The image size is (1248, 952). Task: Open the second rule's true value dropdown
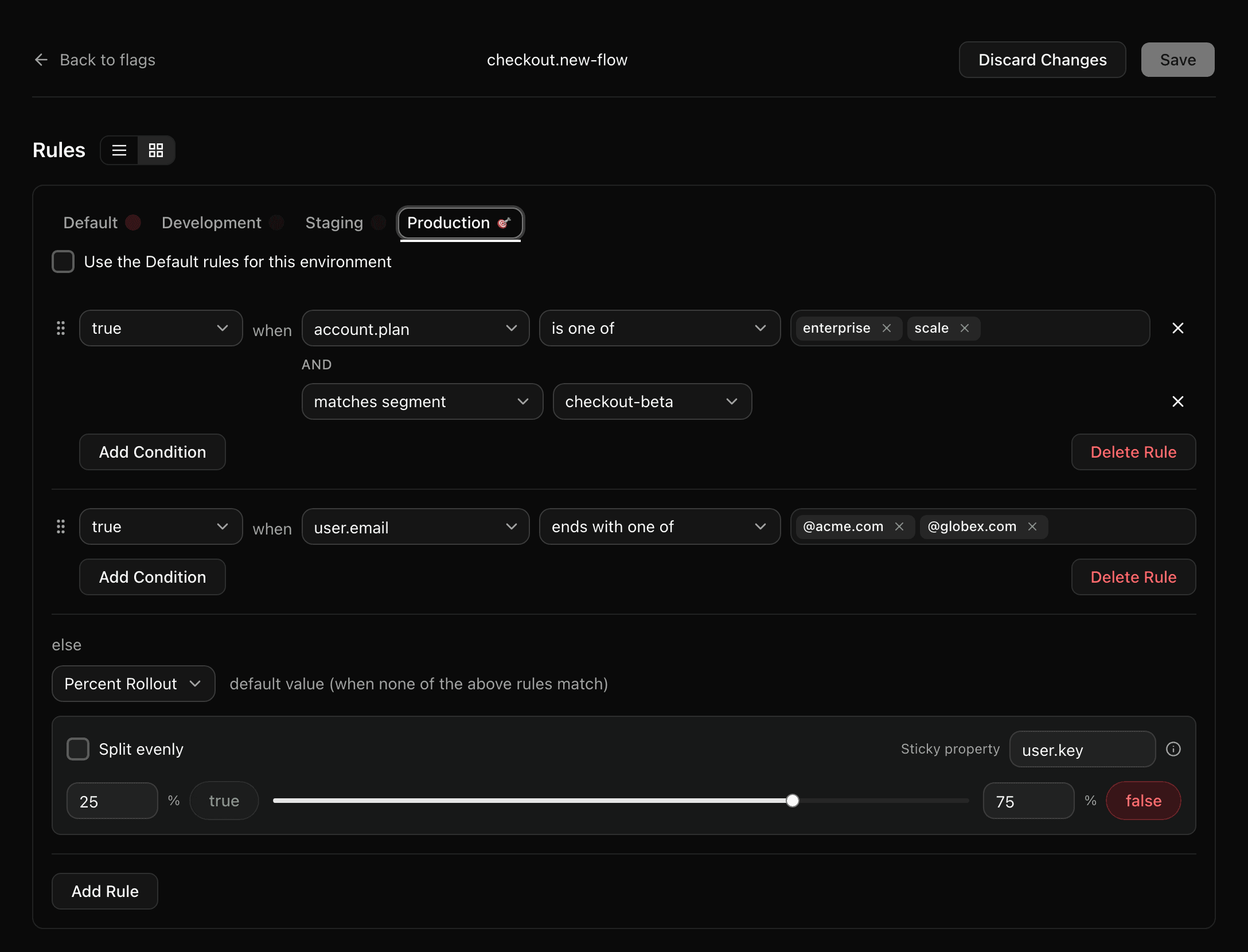click(x=161, y=526)
